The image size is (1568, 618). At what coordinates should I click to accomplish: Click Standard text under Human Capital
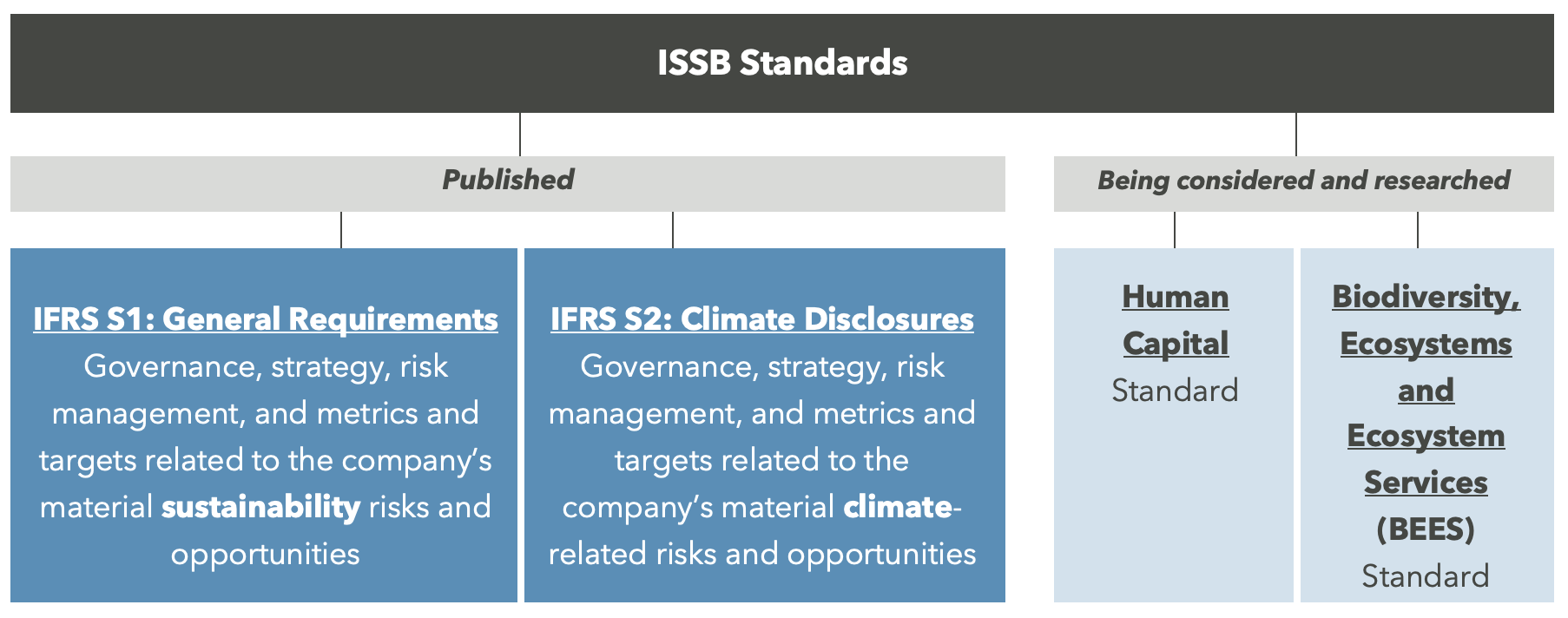pyautogui.click(x=1176, y=391)
